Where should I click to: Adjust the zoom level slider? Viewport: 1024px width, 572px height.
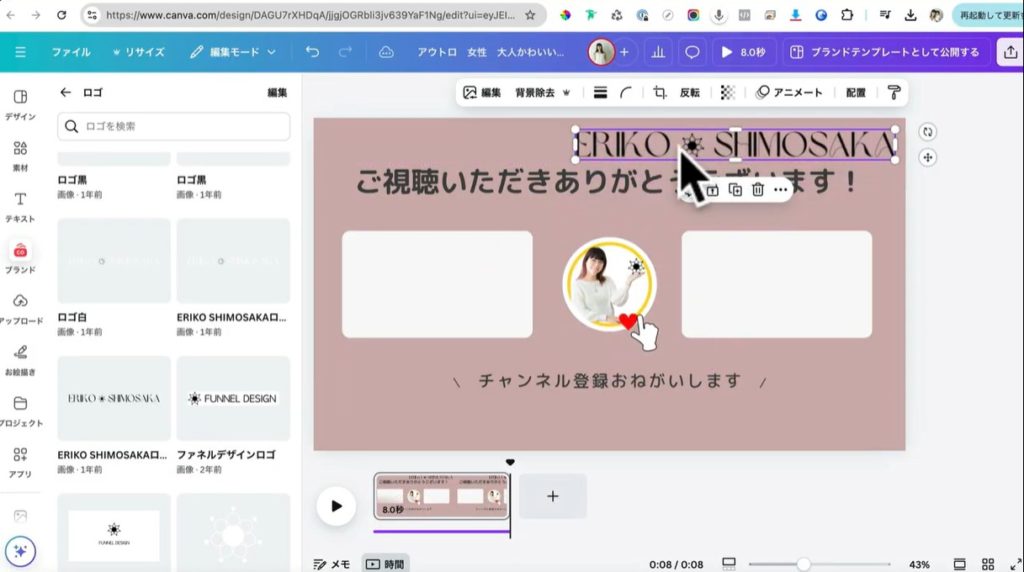click(803, 564)
